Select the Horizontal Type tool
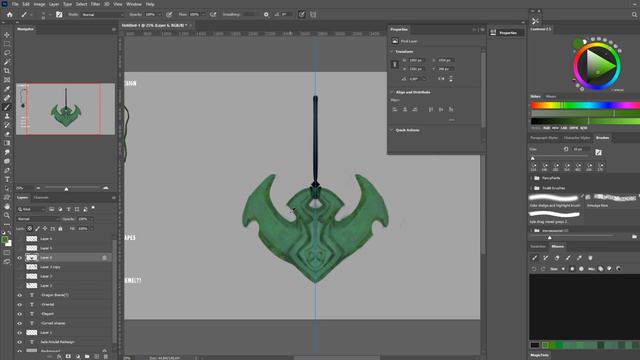The width and height of the screenshot is (640, 360). [7, 179]
